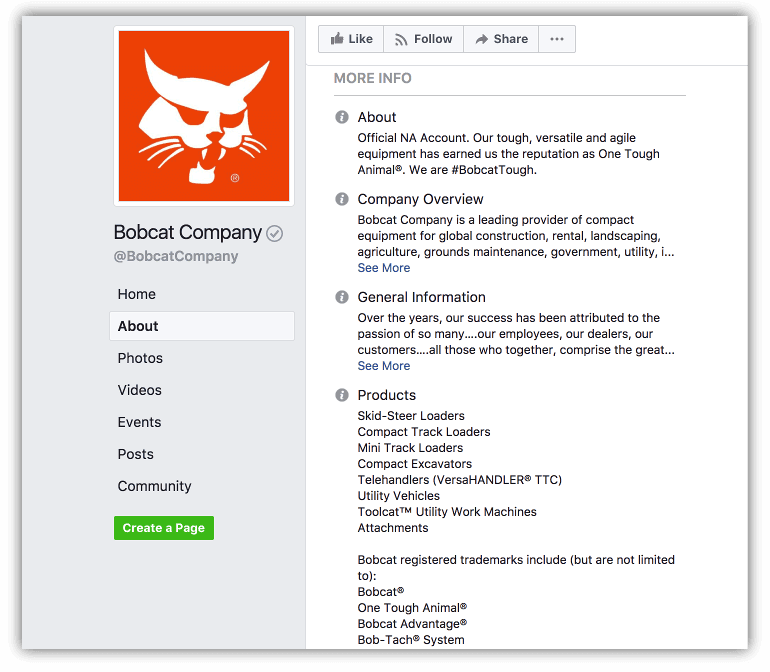The height and width of the screenshot is (672, 770).
Task: Like the Bobcat Company page
Action: tap(351, 39)
